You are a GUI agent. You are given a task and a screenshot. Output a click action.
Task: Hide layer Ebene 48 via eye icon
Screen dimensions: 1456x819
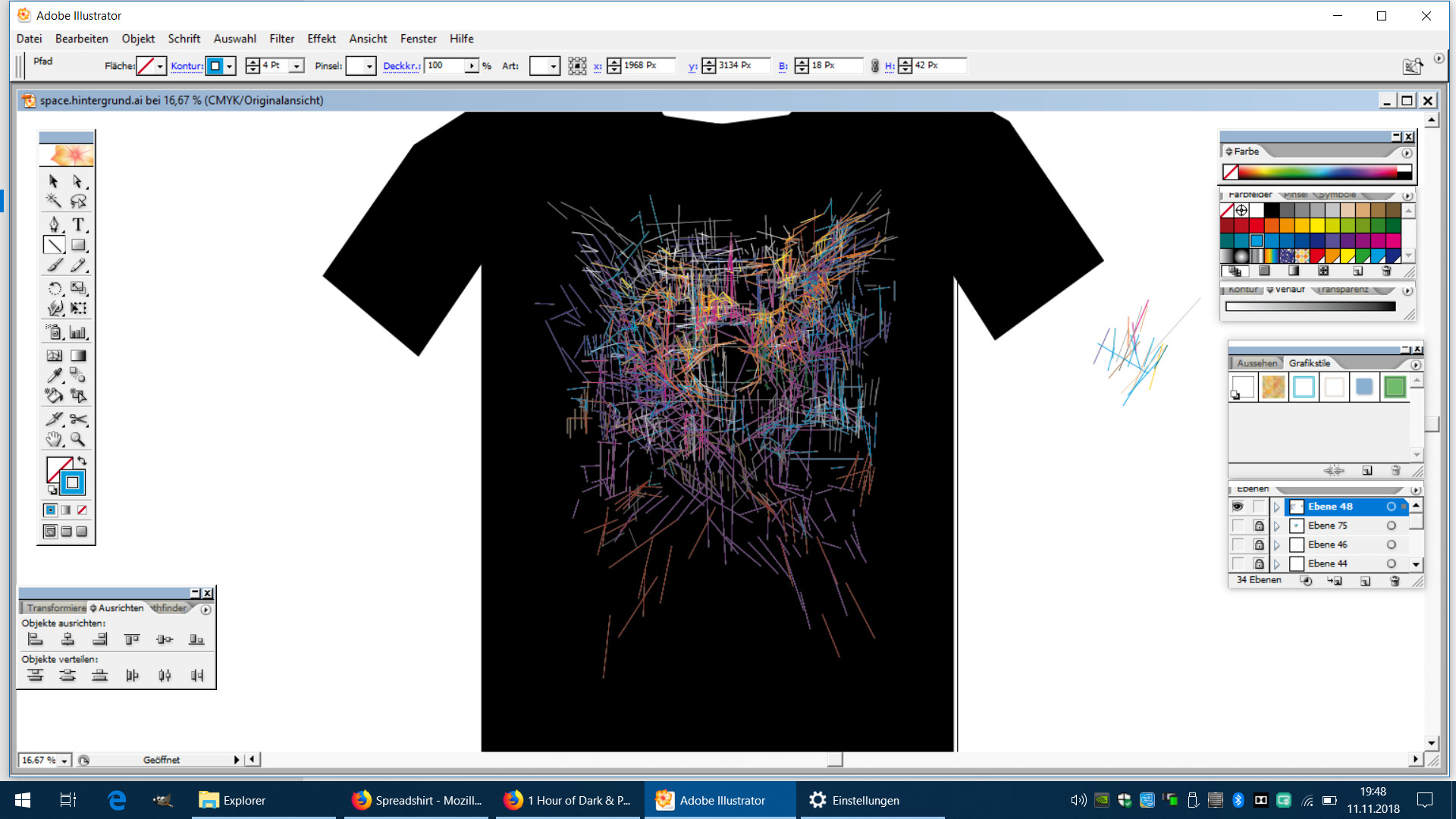click(x=1238, y=507)
